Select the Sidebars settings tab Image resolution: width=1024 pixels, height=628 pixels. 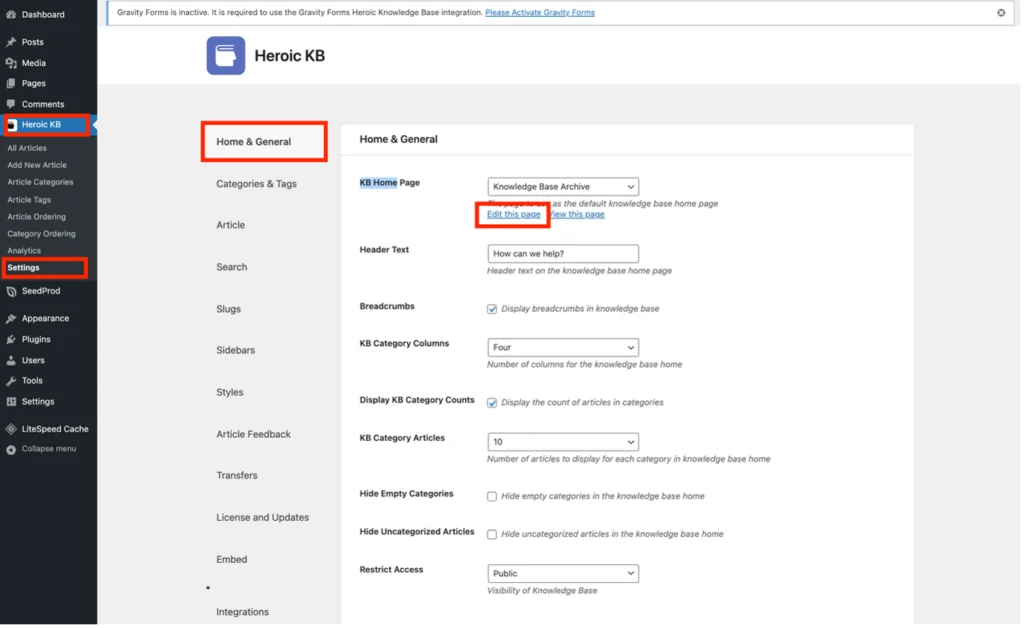pos(236,351)
